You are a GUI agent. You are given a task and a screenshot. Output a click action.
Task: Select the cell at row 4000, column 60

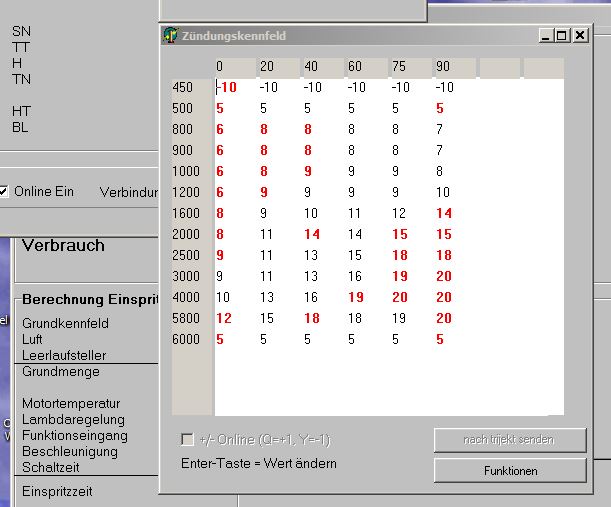(355, 297)
